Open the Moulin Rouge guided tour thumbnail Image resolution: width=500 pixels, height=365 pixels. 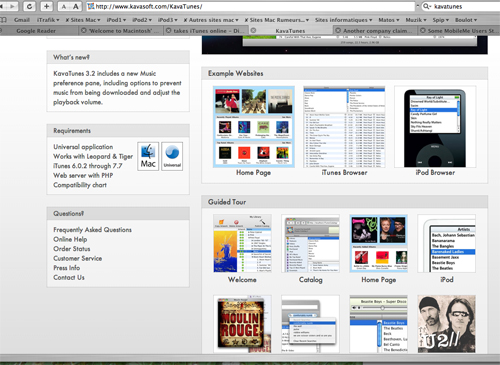pos(242,324)
